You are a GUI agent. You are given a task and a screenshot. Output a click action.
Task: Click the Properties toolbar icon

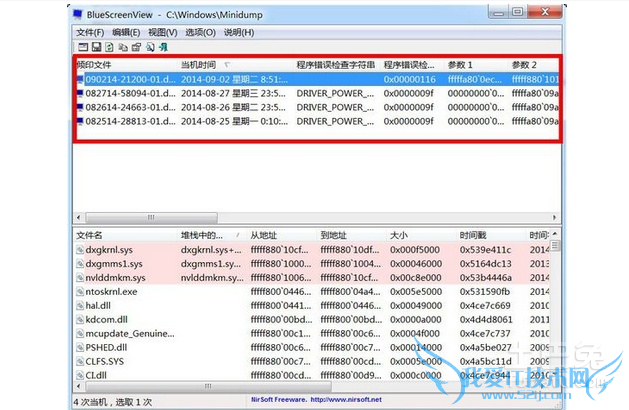point(136,47)
